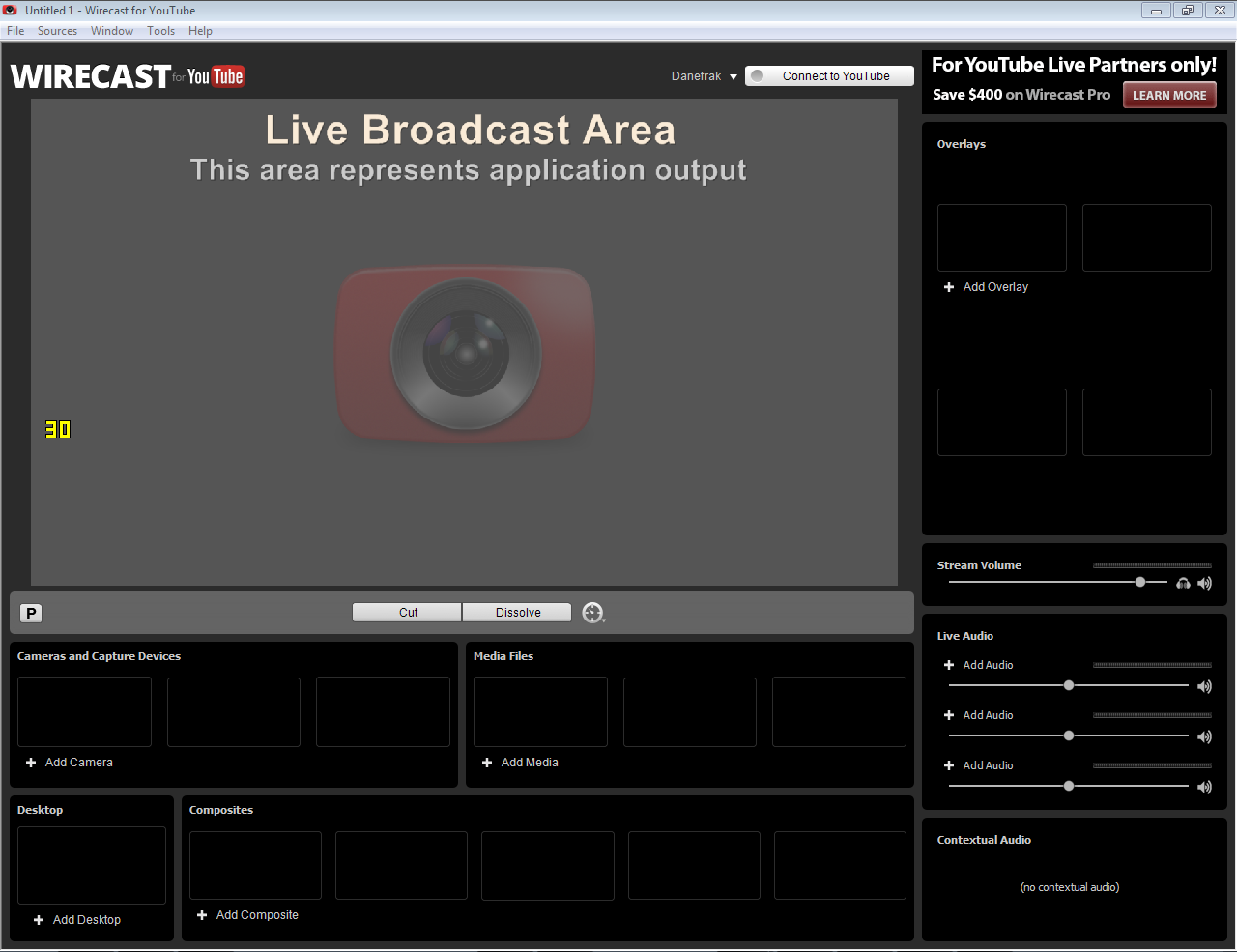Click the bottom Add Audio plus icon
The image size is (1237, 952).
(949, 765)
